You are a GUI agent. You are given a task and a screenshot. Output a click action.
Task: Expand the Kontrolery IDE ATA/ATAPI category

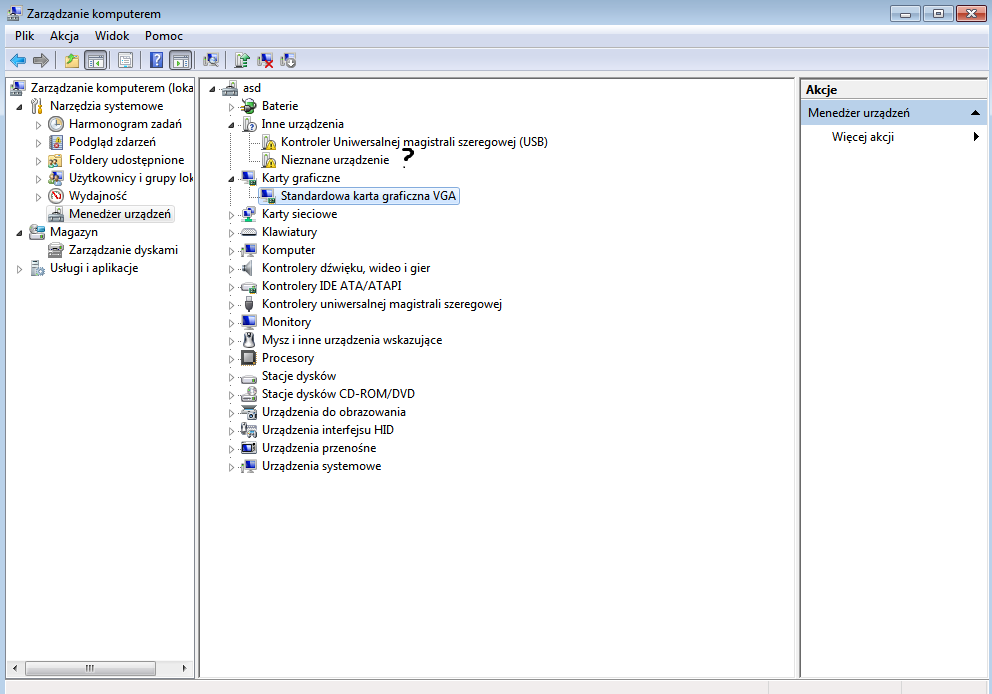(x=232, y=287)
